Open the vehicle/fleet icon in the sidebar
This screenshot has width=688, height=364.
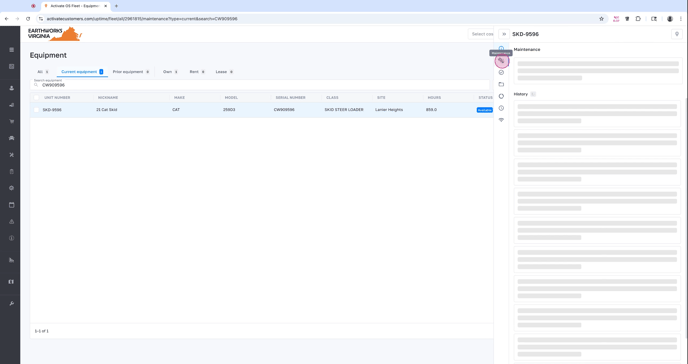pyautogui.click(x=11, y=138)
